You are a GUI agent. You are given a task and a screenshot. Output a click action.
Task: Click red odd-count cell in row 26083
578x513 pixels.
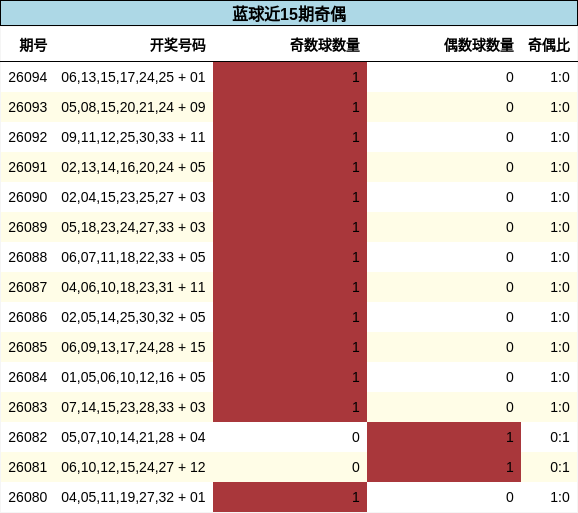pos(290,407)
